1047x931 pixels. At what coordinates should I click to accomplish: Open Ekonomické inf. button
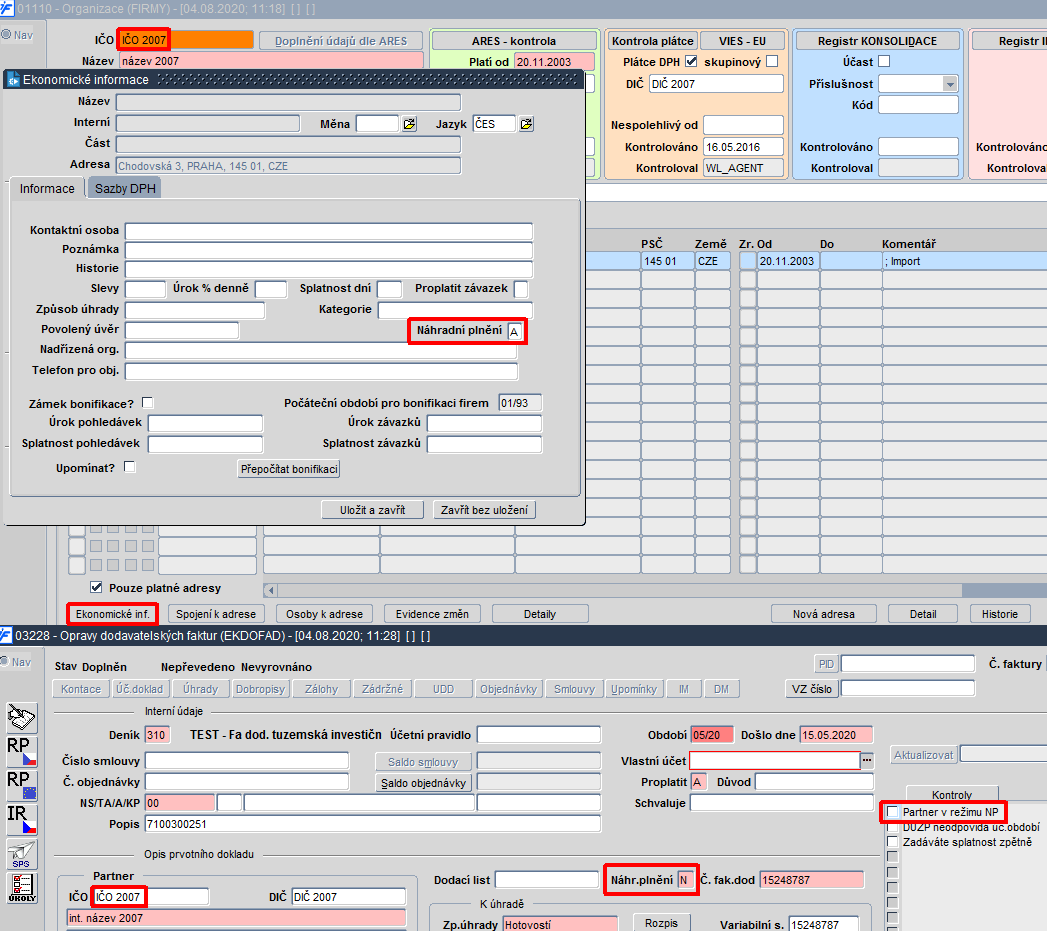112,614
